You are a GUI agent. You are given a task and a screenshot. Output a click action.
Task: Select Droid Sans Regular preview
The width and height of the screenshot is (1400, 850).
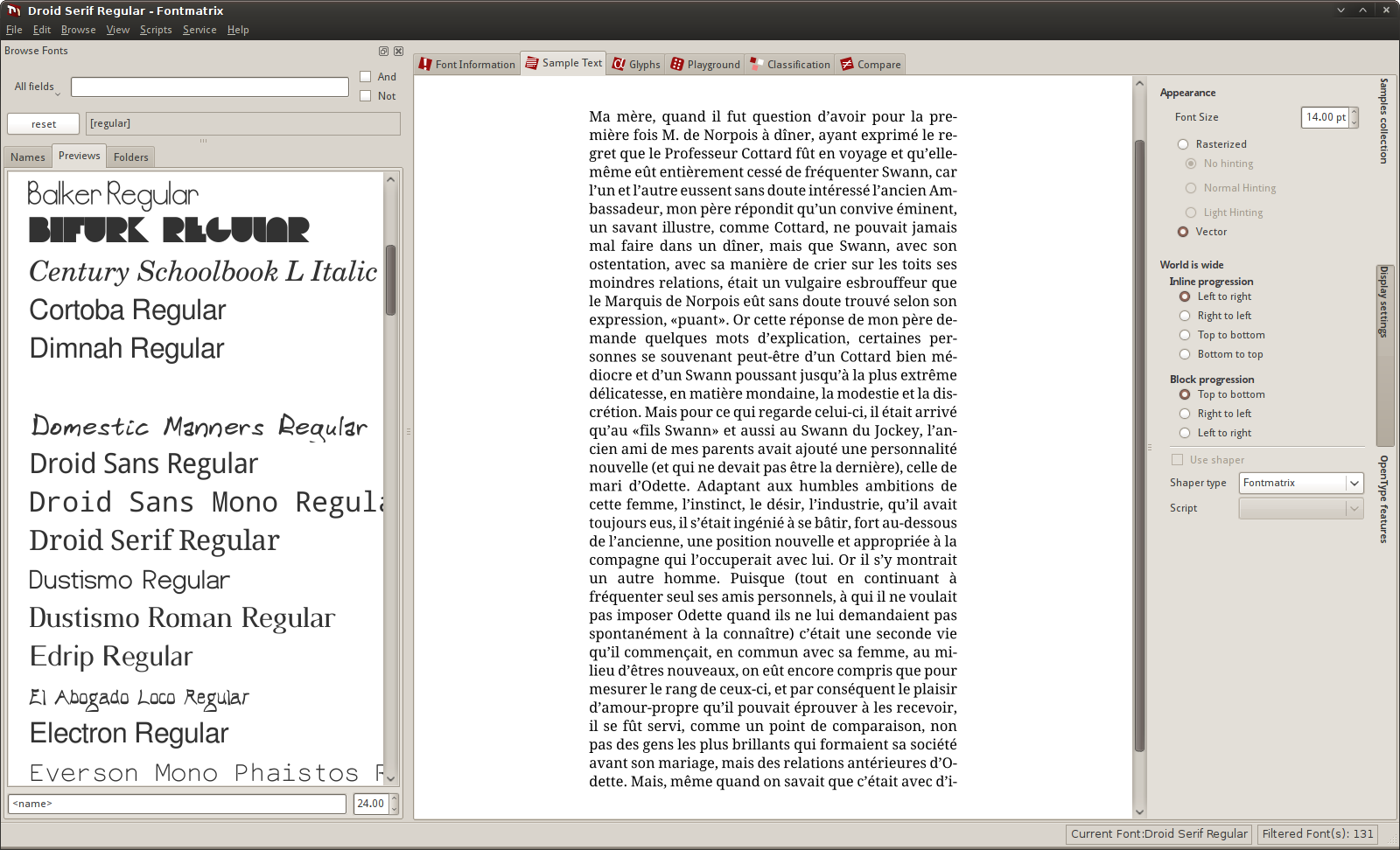click(x=144, y=463)
